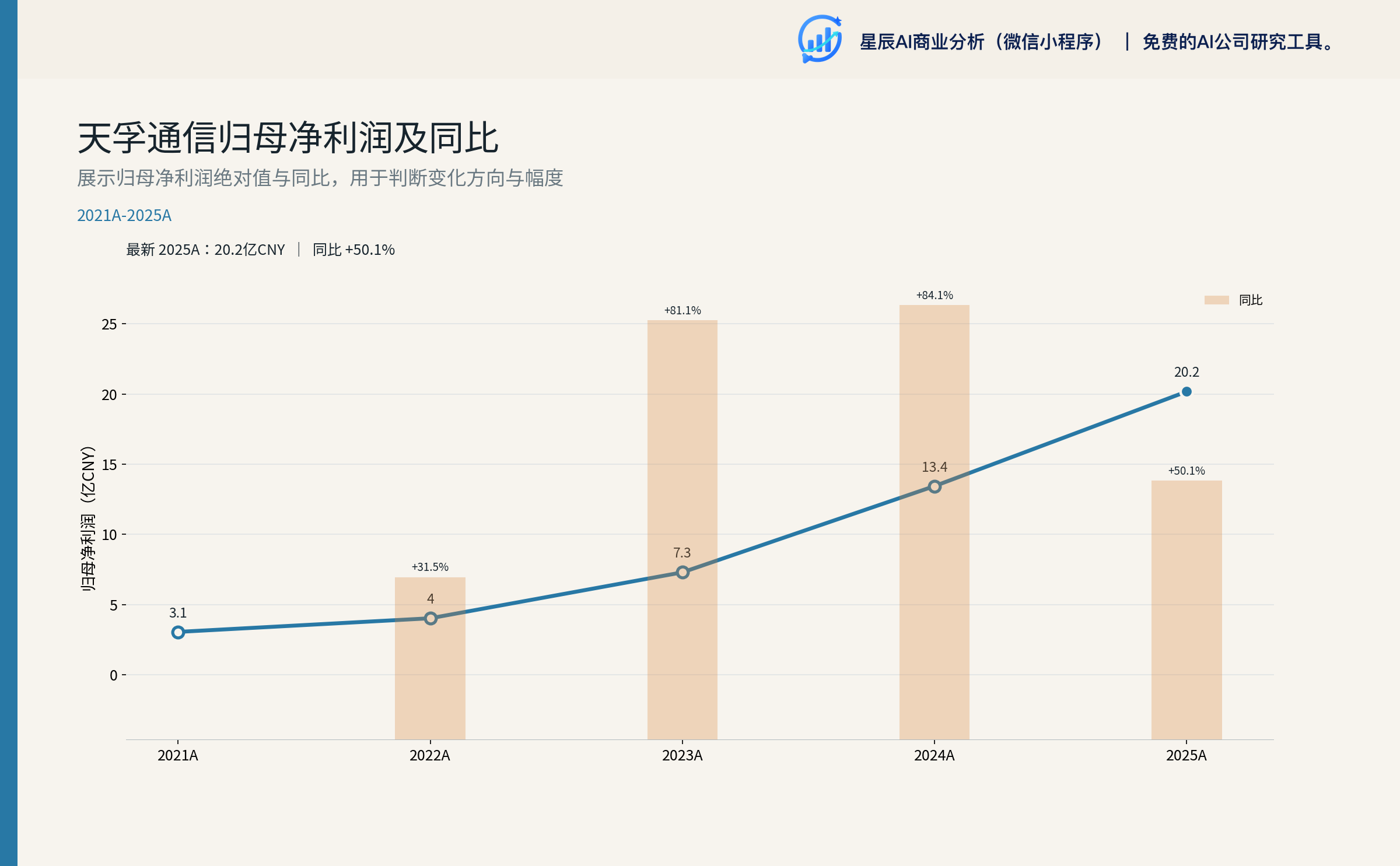Click the y-axis tick label 15

pos(109,465)
